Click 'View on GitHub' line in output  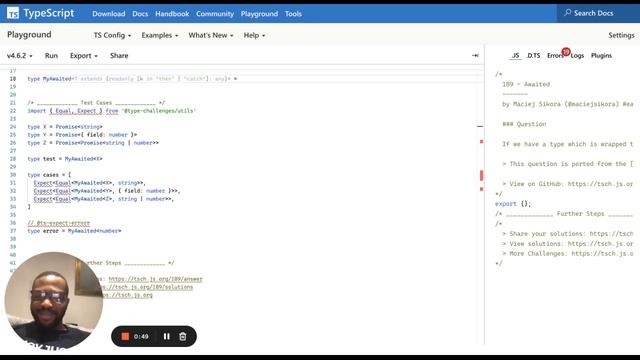point(568,184)
